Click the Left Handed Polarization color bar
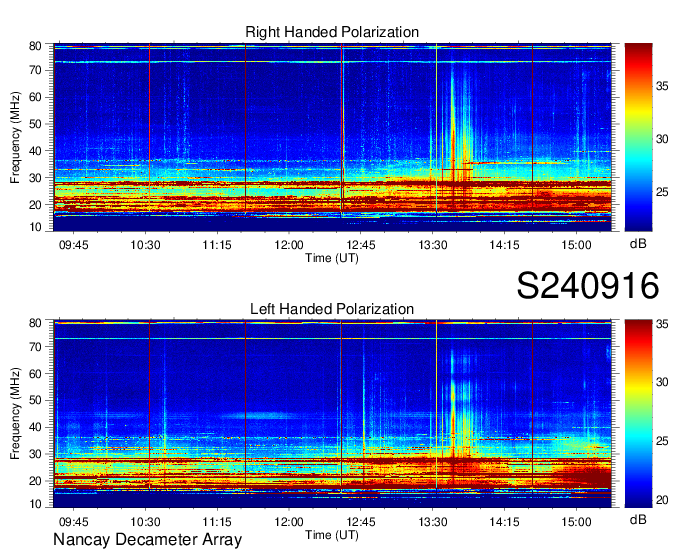Screen dimensions: 680x552 638,413
